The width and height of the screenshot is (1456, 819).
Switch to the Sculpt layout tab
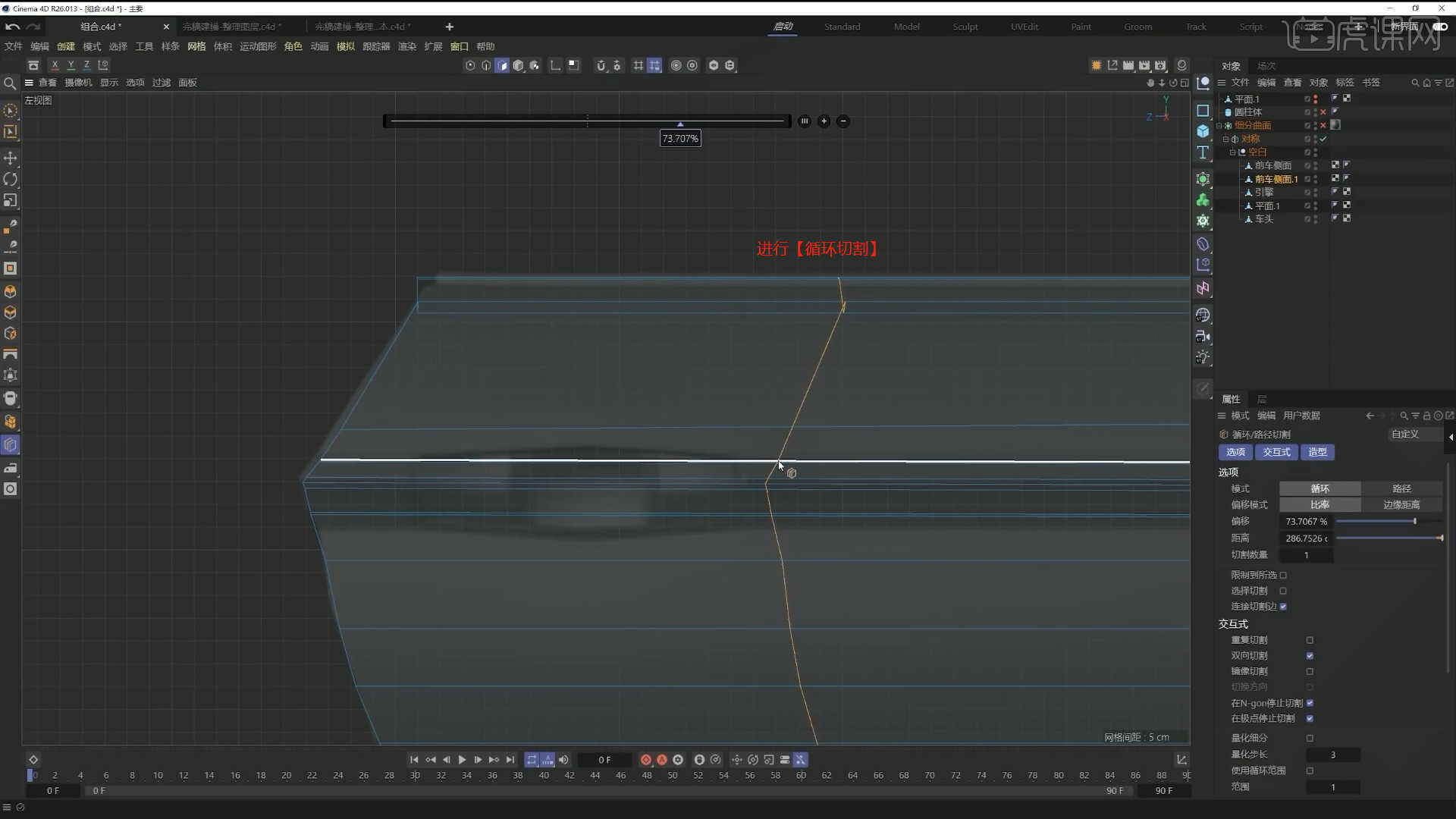[965, 27]
